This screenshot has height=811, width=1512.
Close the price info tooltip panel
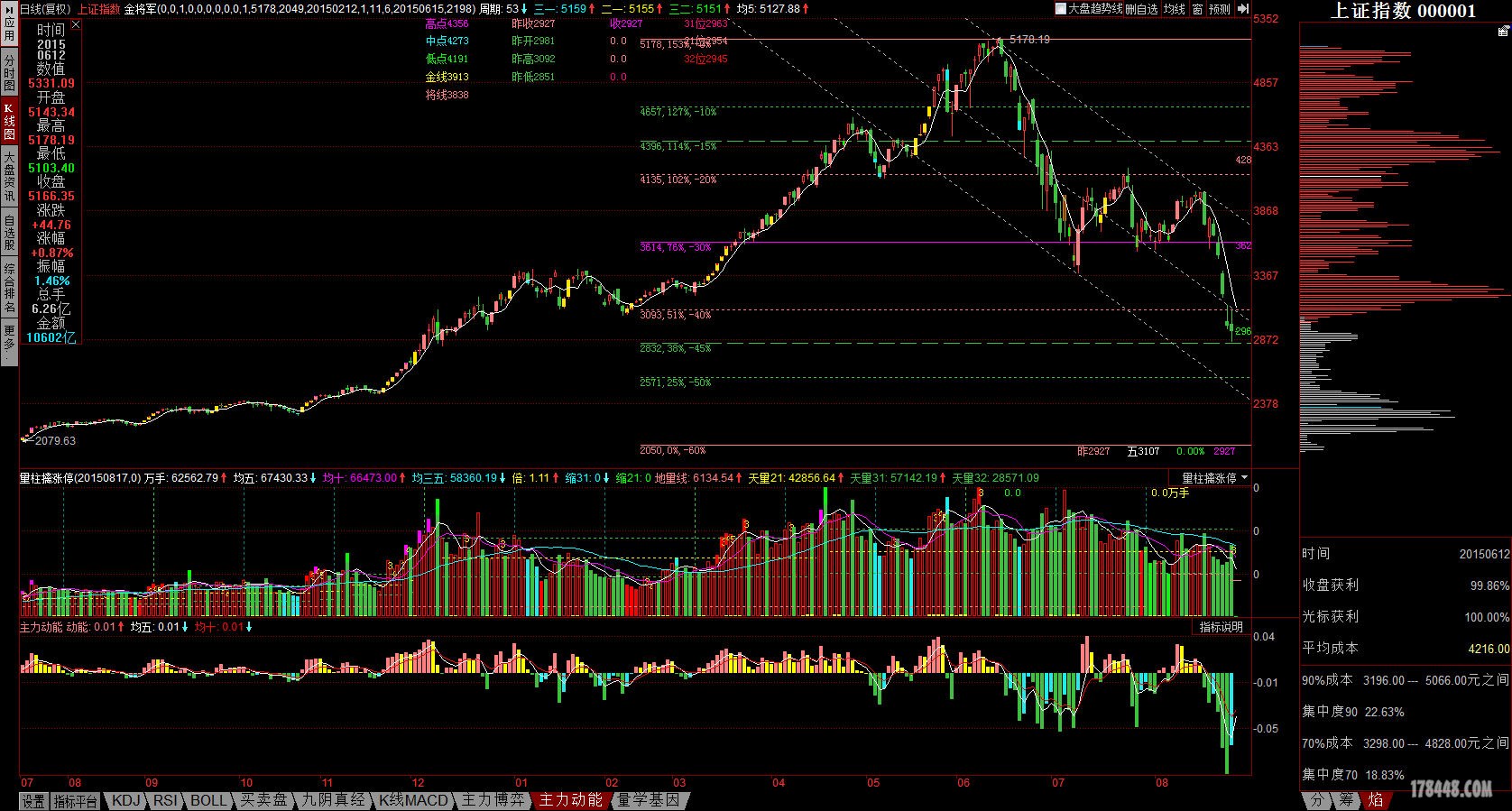pyautogui.click(x=77, y=25)
